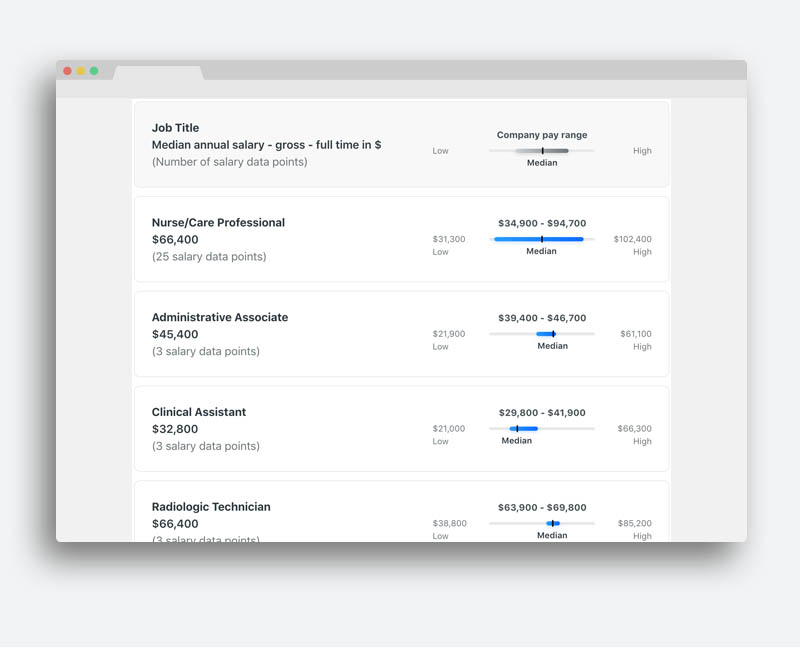Click the "Job Title" header text
Image resolution: width=800 pixels, height=650 pixels.
coord(176,128)
